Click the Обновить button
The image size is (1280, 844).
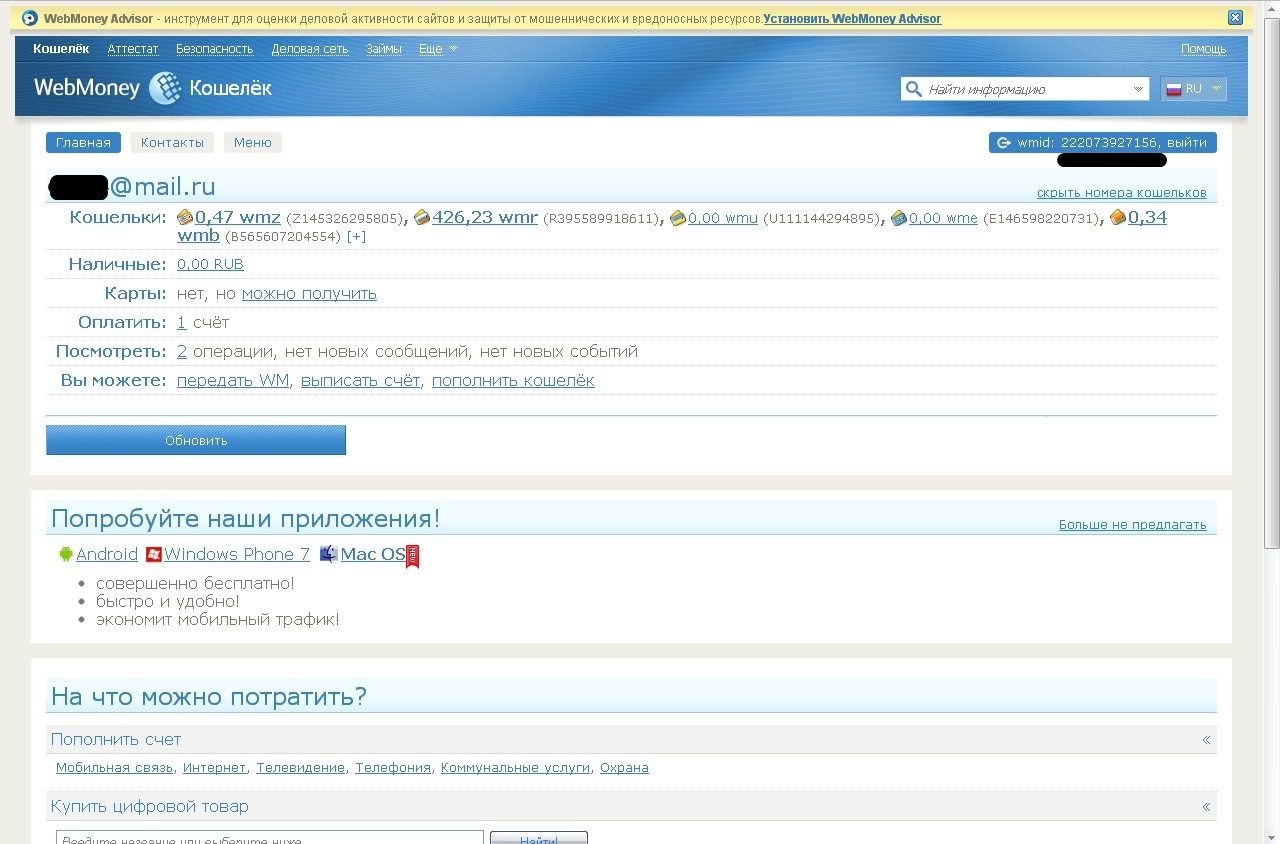(196, 440)
